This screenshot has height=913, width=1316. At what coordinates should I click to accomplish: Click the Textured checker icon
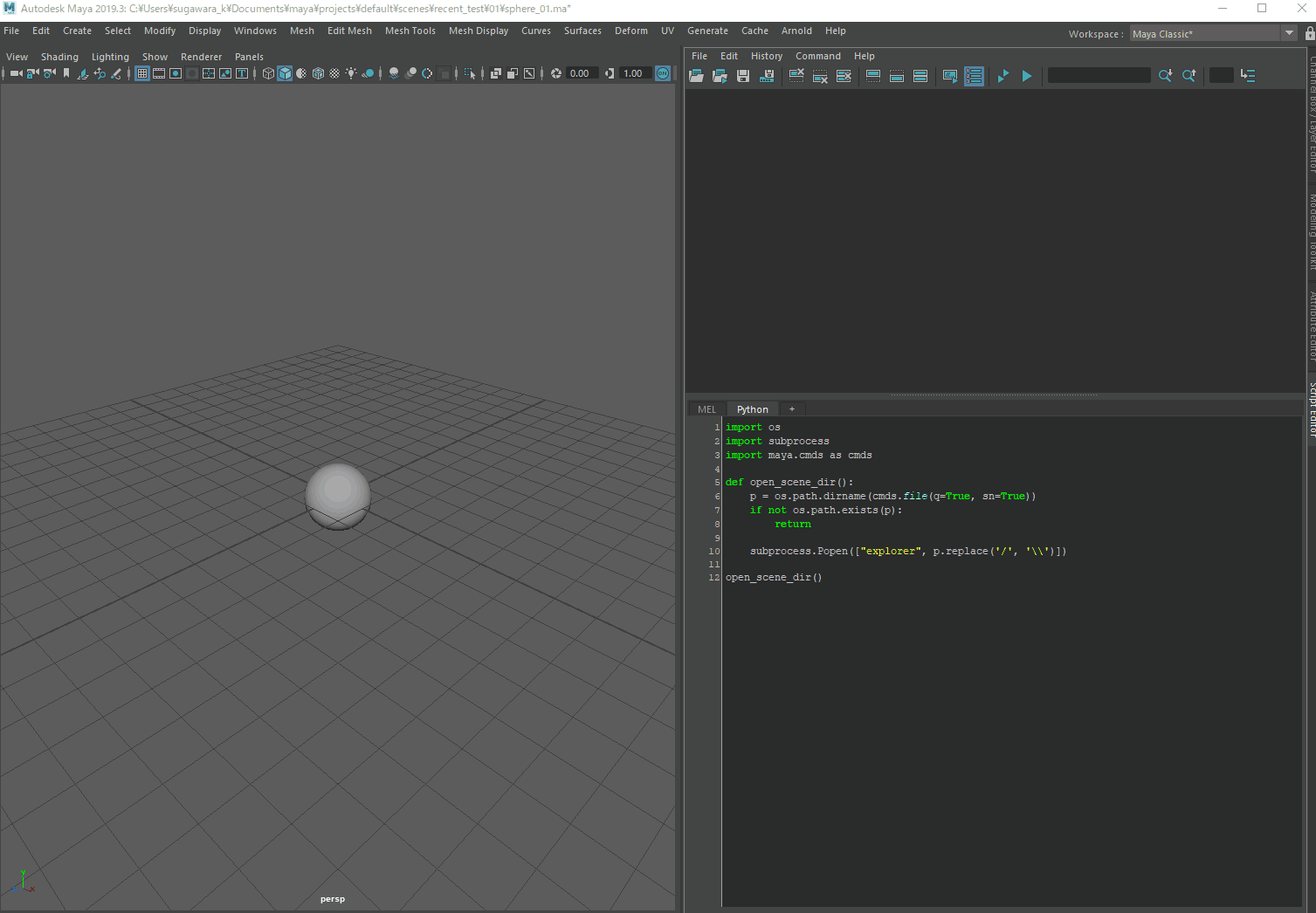point(334,73)
